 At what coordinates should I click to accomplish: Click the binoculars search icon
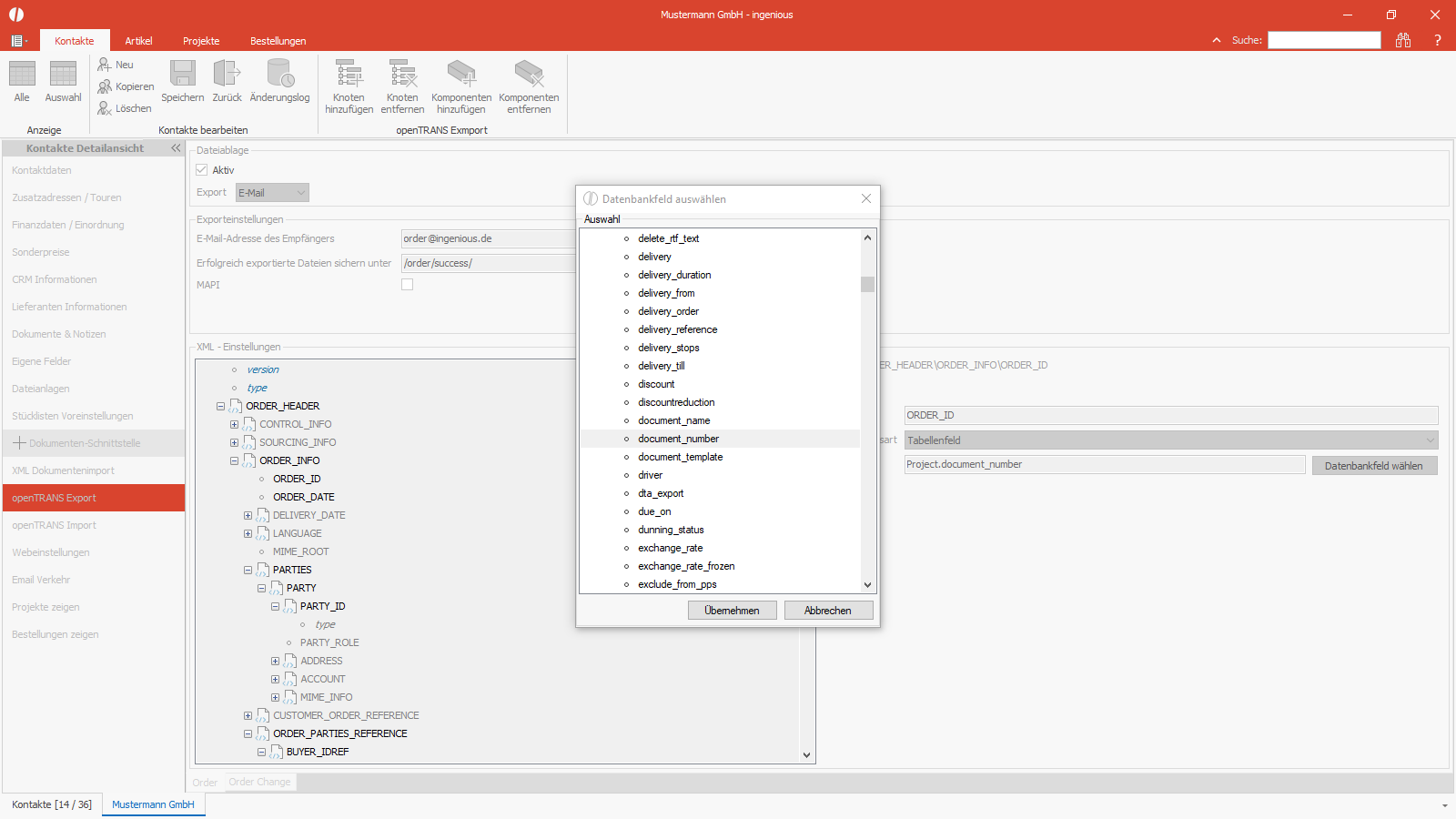click(1403, 40)
